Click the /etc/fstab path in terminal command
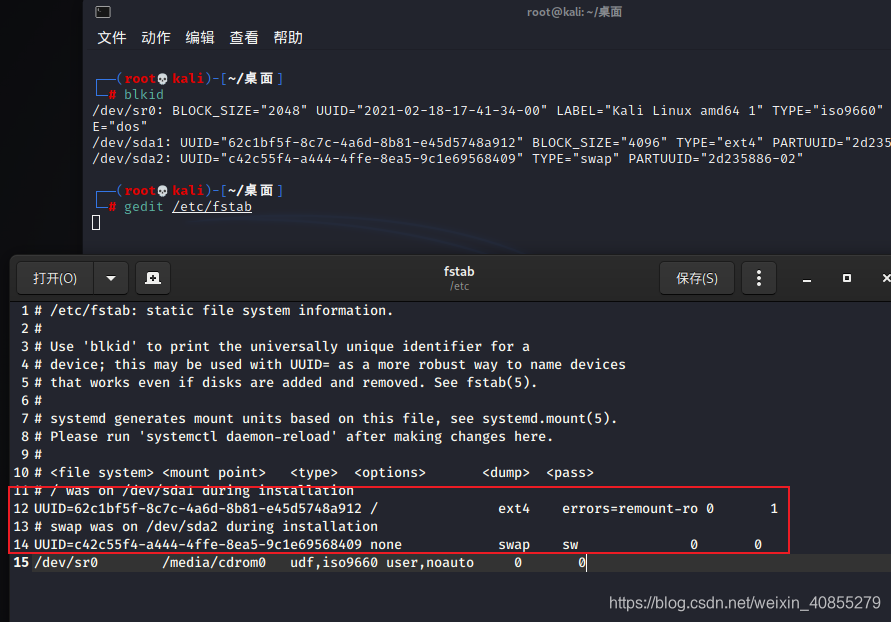891x622 pixels. point(212,207)
